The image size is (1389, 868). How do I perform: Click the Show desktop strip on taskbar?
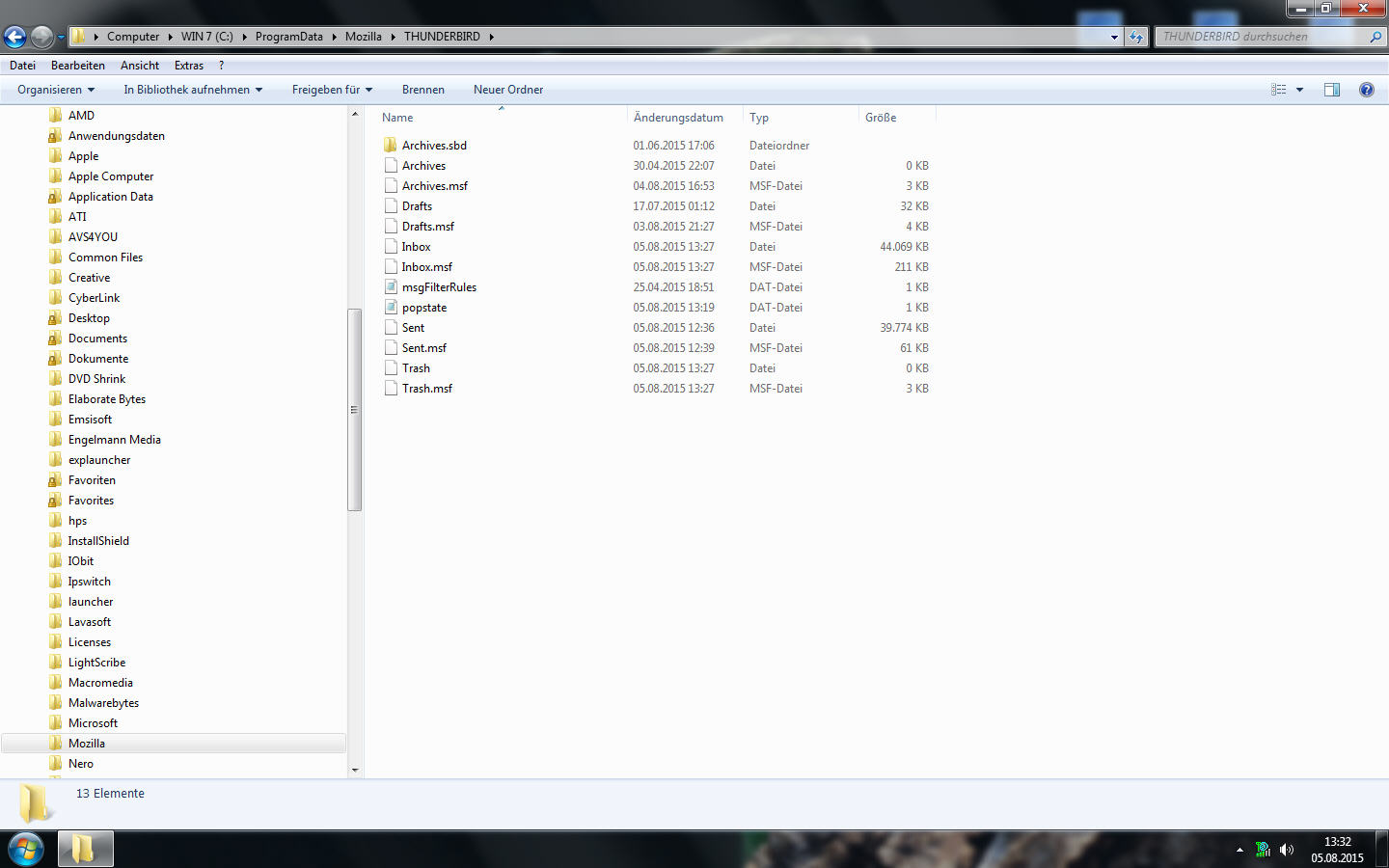(1381, 850)
